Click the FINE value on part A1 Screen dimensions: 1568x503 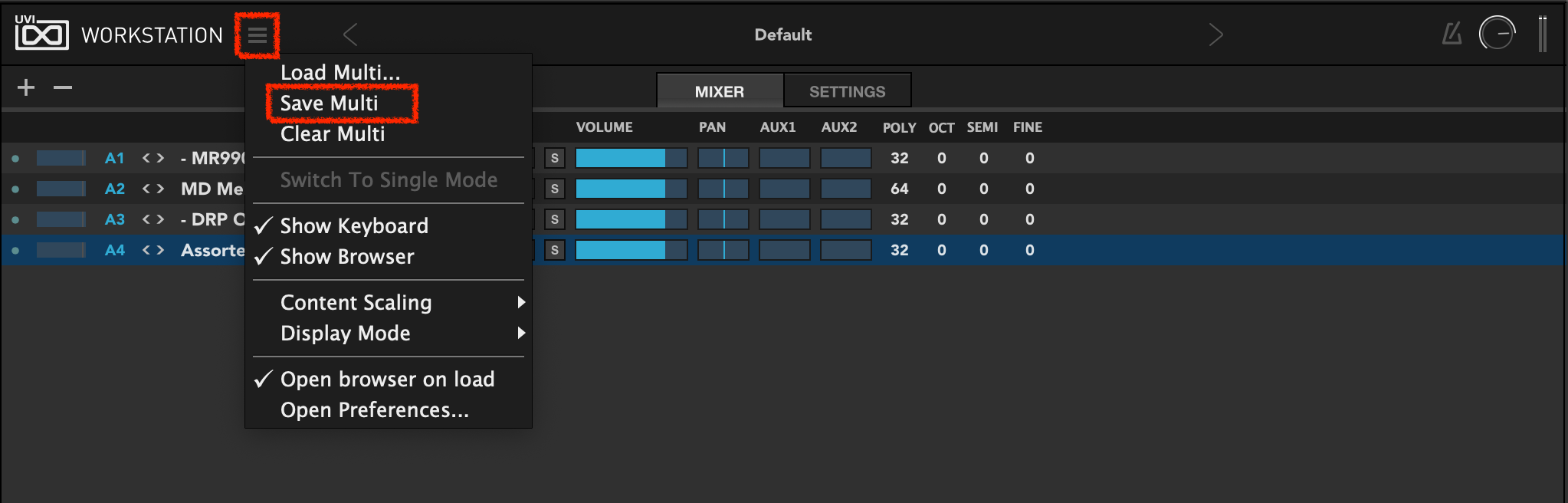tap(1030, 158)
